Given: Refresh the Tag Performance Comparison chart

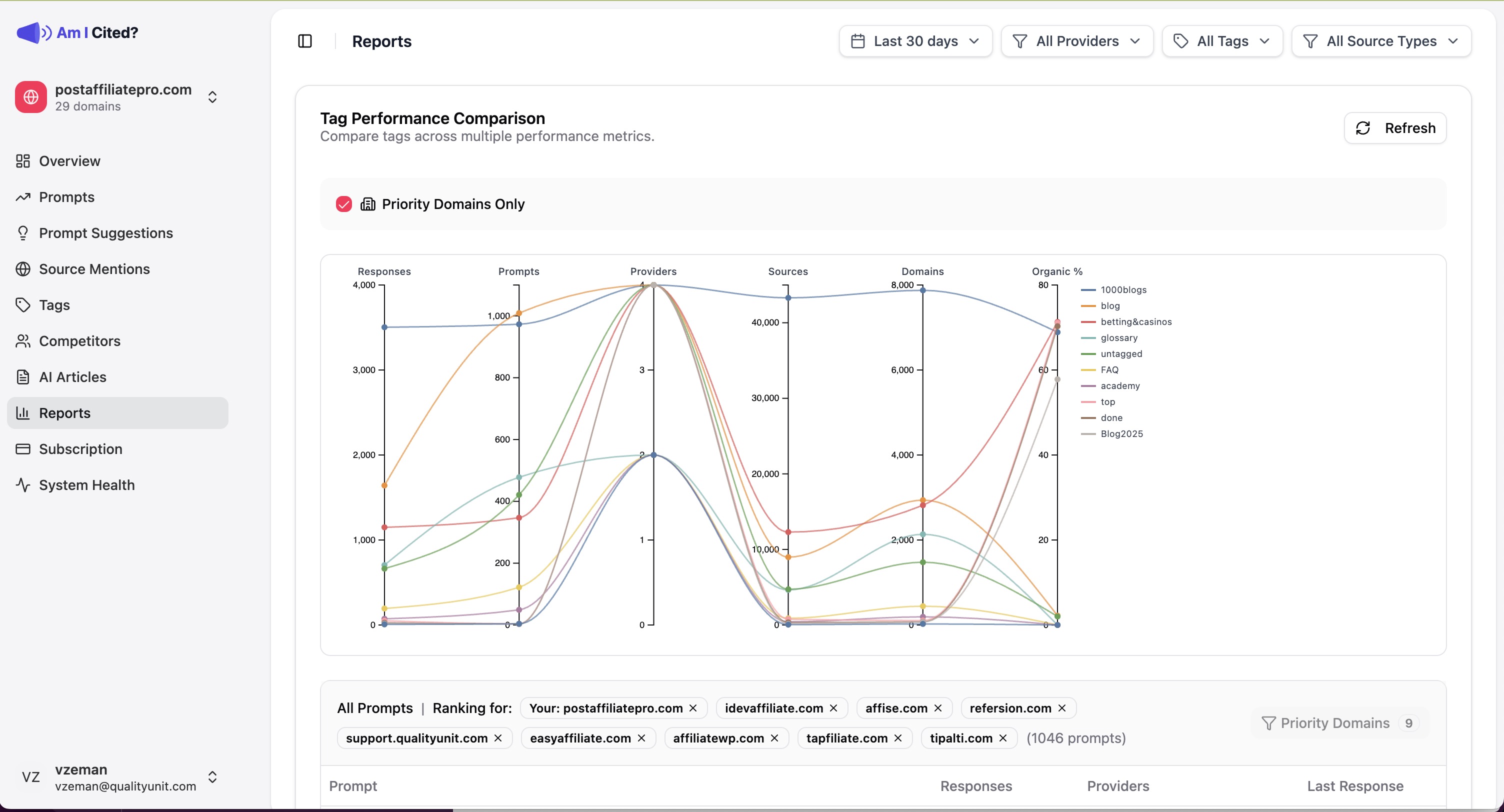Looking at the screenshot, I should pos(1395,128).
